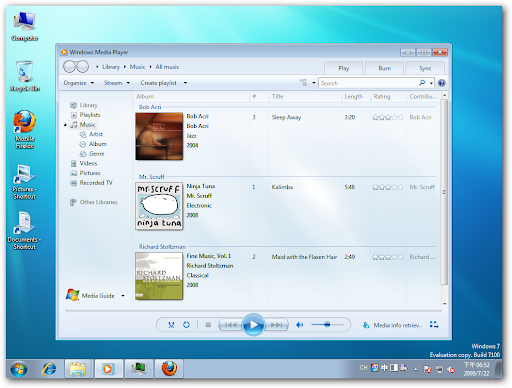Open Firefox from the taskbar
Screen dimensions: 512x388
point(169,369)
